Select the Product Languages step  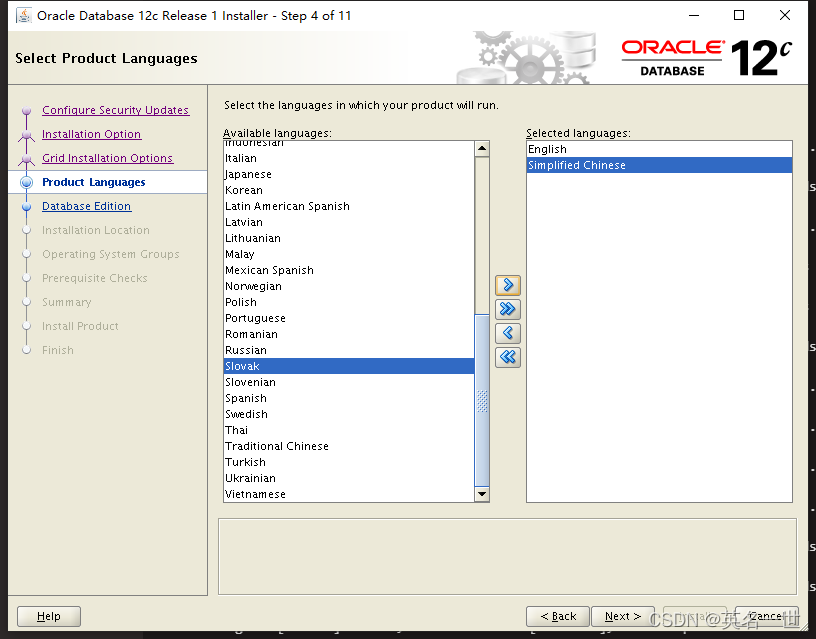coord(94,182)
